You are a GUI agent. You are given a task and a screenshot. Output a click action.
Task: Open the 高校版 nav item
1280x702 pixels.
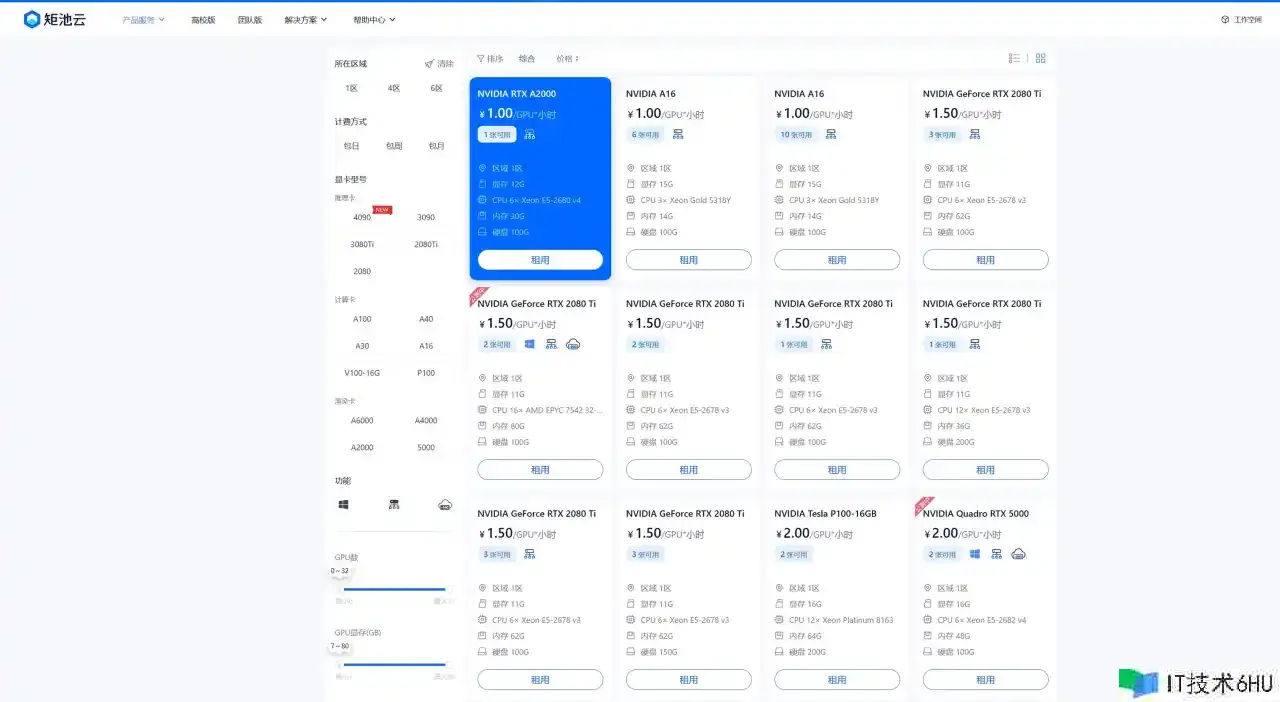[x=203, y=20]
